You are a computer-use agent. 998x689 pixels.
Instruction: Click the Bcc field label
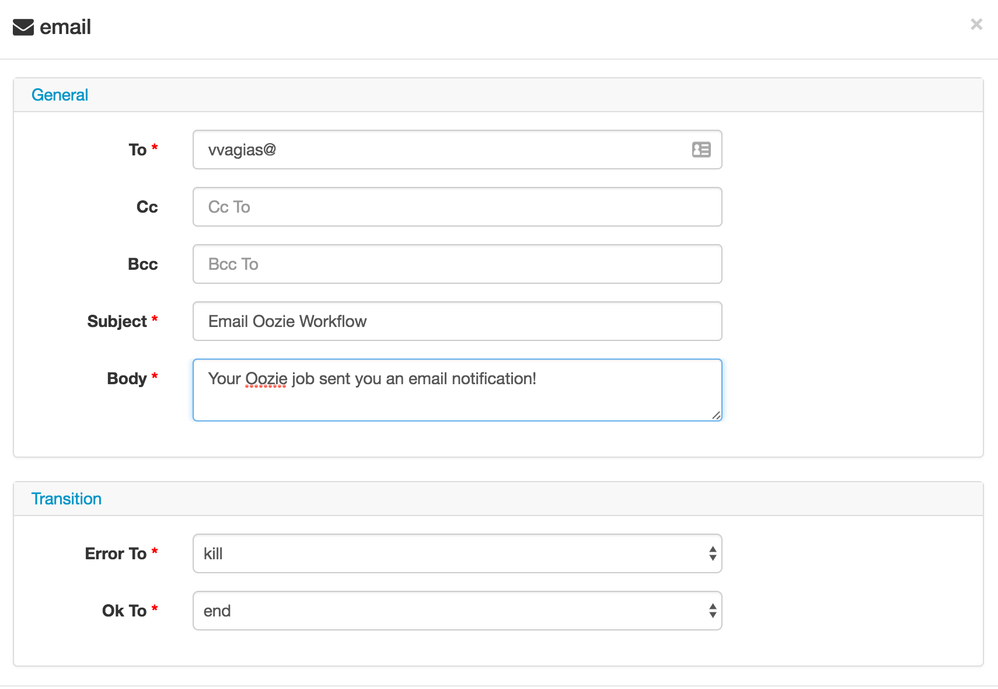click(143, 264)
